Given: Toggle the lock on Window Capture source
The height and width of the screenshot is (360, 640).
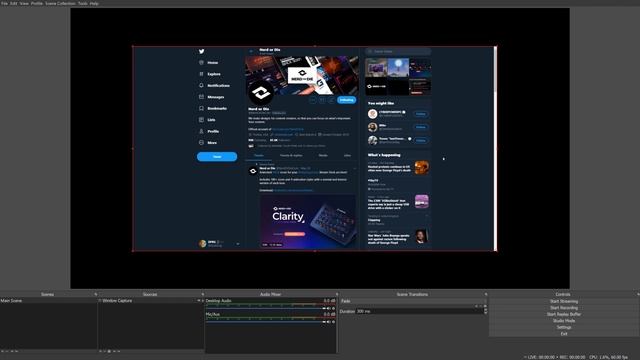Looking at the screenshot, I should (x=202, y=301).
